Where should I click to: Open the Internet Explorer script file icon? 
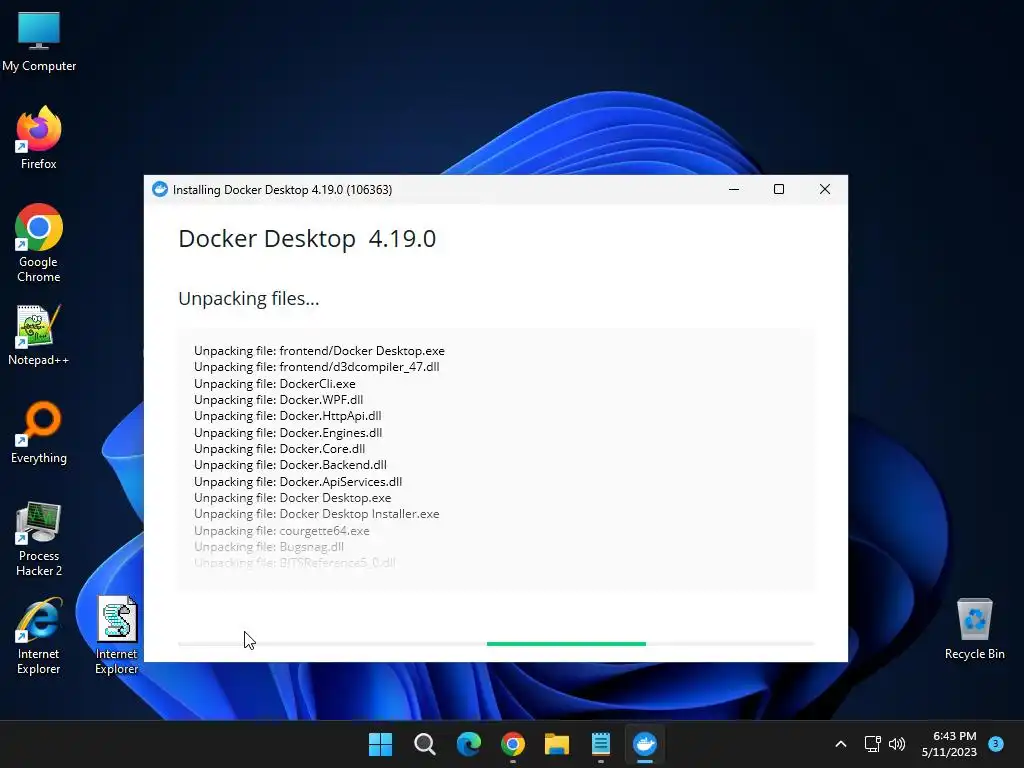click(117, 636)
